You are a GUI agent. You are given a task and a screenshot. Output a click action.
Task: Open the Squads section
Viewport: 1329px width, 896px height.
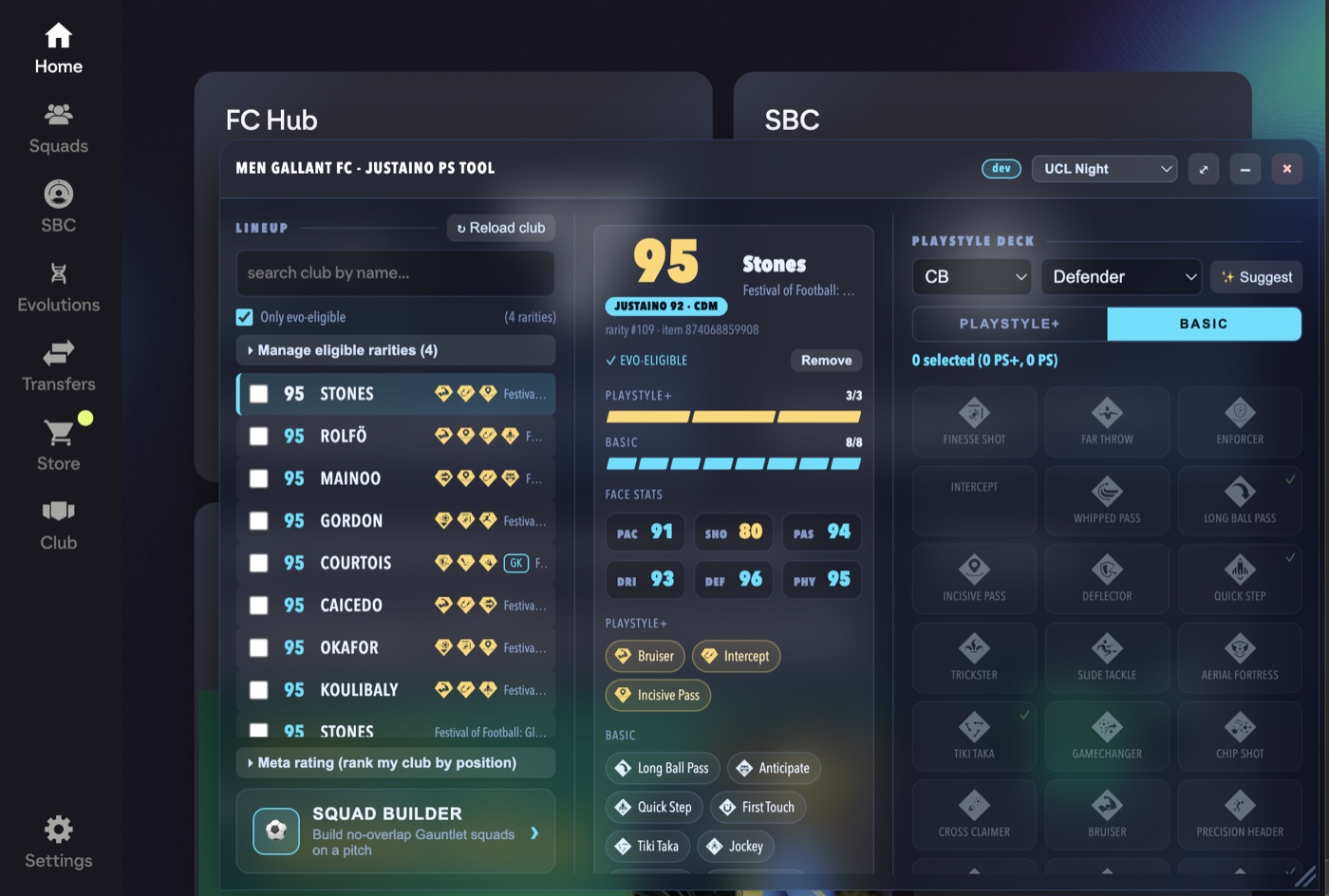click(x=58, y=128)
